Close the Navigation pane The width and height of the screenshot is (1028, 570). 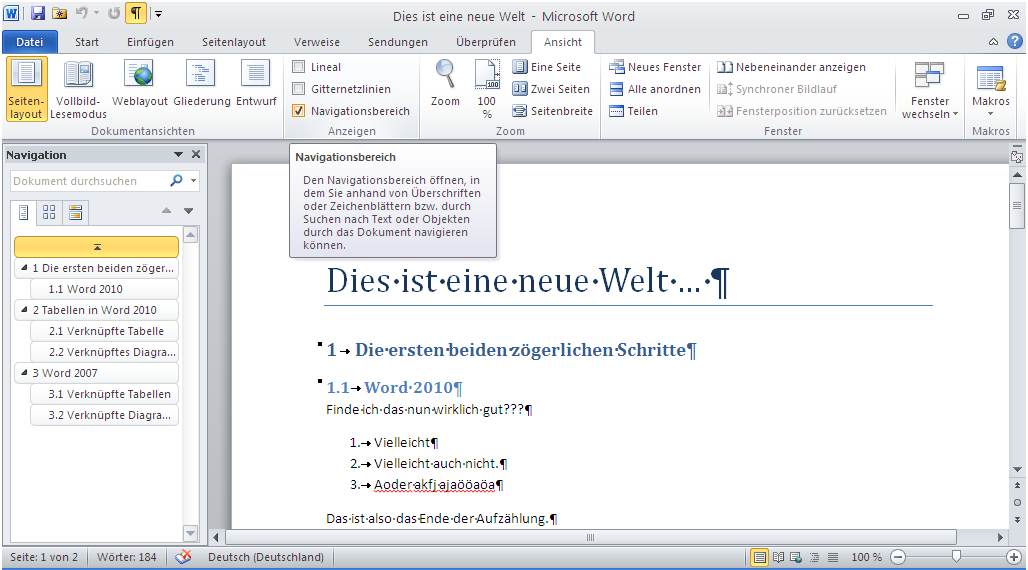195,155
